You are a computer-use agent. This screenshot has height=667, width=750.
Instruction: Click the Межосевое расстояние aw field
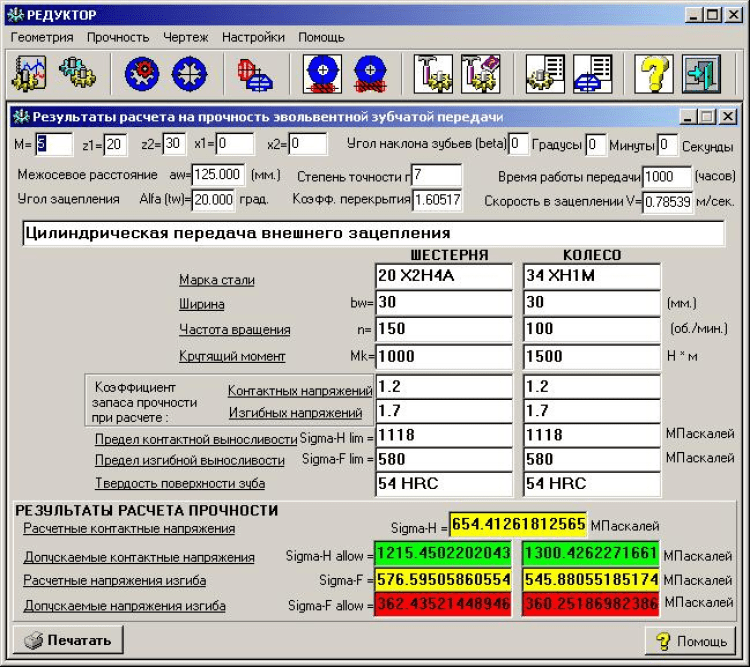(218, 175)
